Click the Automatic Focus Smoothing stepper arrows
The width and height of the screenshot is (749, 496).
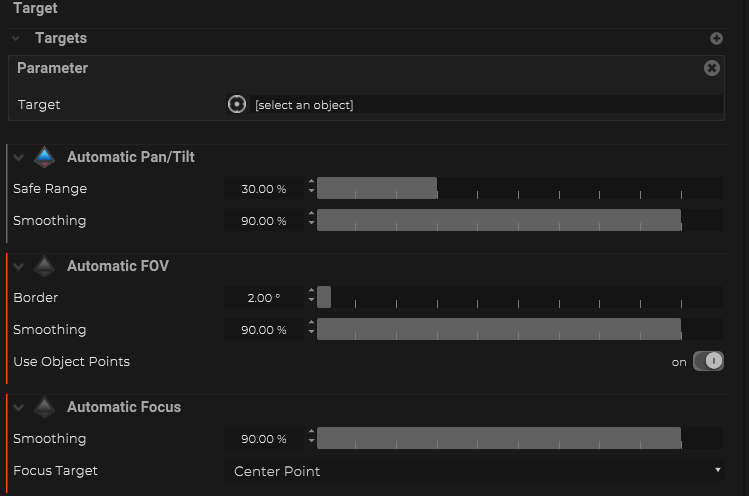311,438
